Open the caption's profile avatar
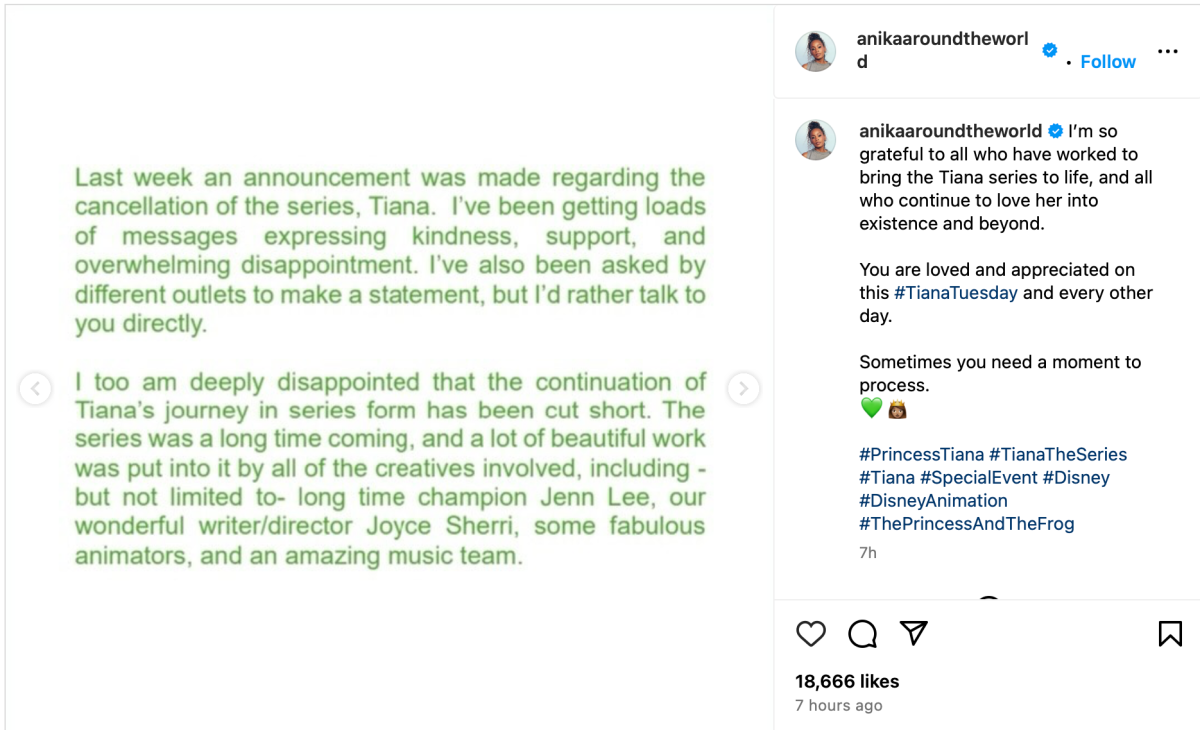 tap(815, 140)
